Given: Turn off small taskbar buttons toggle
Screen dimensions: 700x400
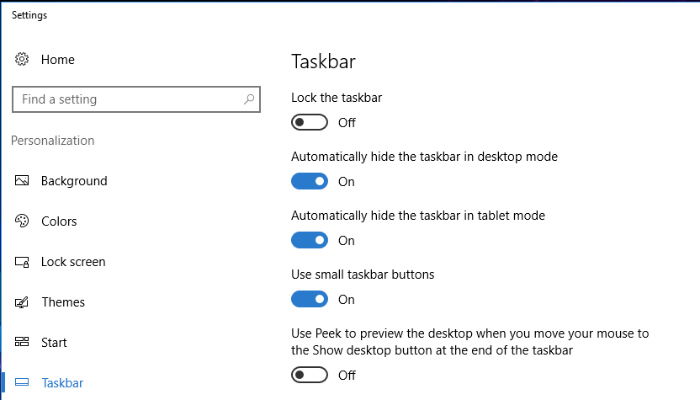Looking at the screenshot, I should click(309, 299).
